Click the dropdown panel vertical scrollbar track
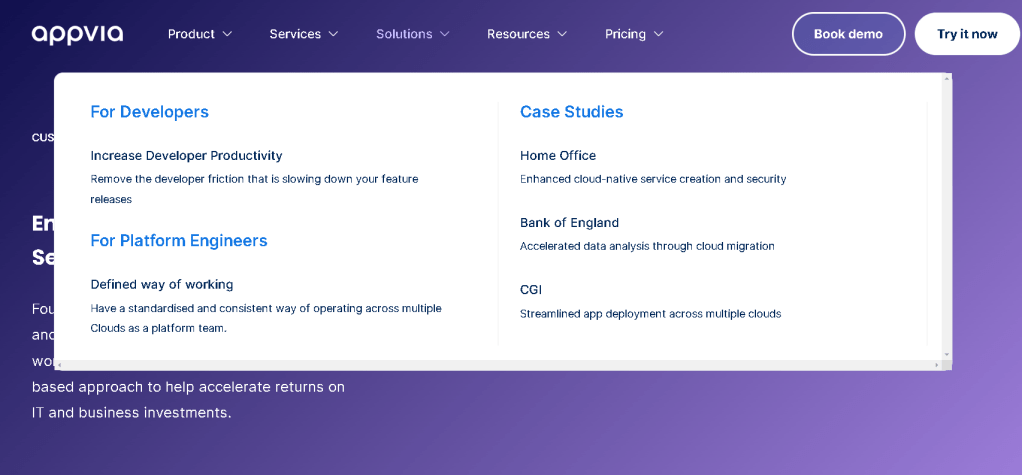 [x=946, y=216]
